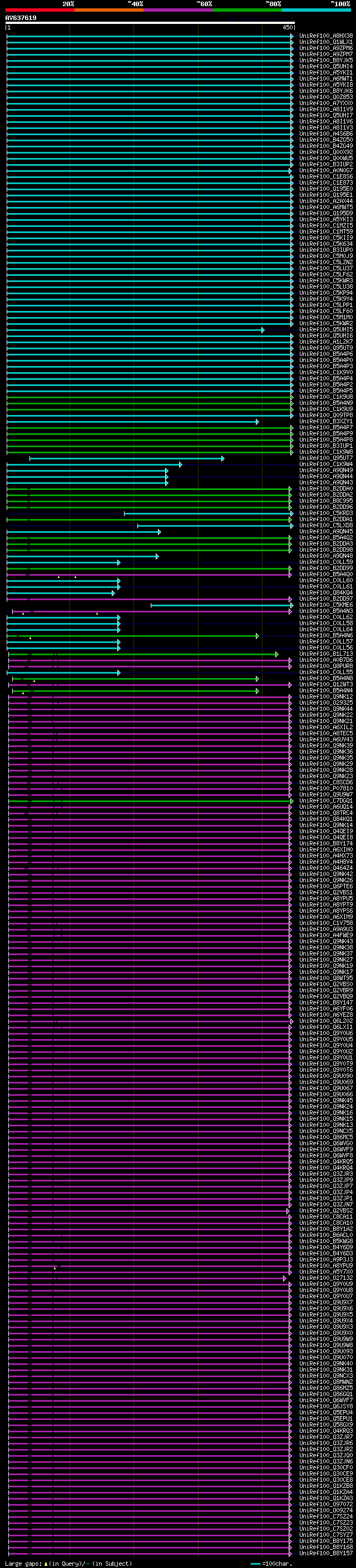
Task: Open the UniRef100_B8C995 hit label
Action: coord(325,501)
